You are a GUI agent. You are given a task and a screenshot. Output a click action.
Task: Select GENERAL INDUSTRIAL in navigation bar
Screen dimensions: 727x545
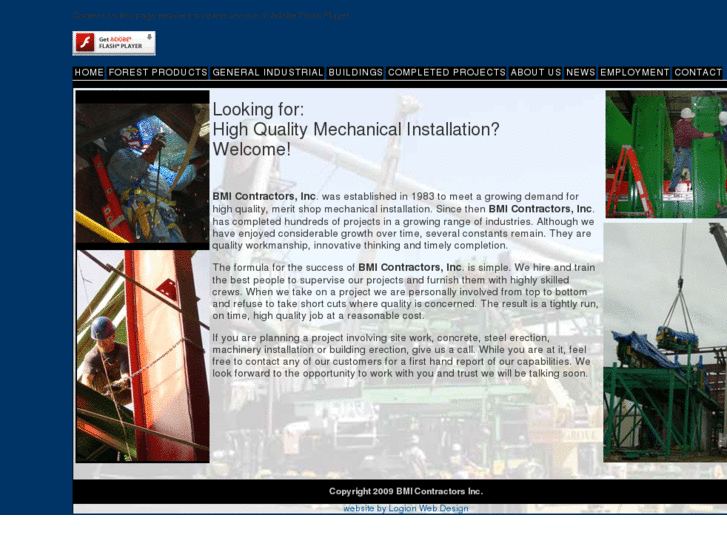pyautogui.click(x=268, y=73)
